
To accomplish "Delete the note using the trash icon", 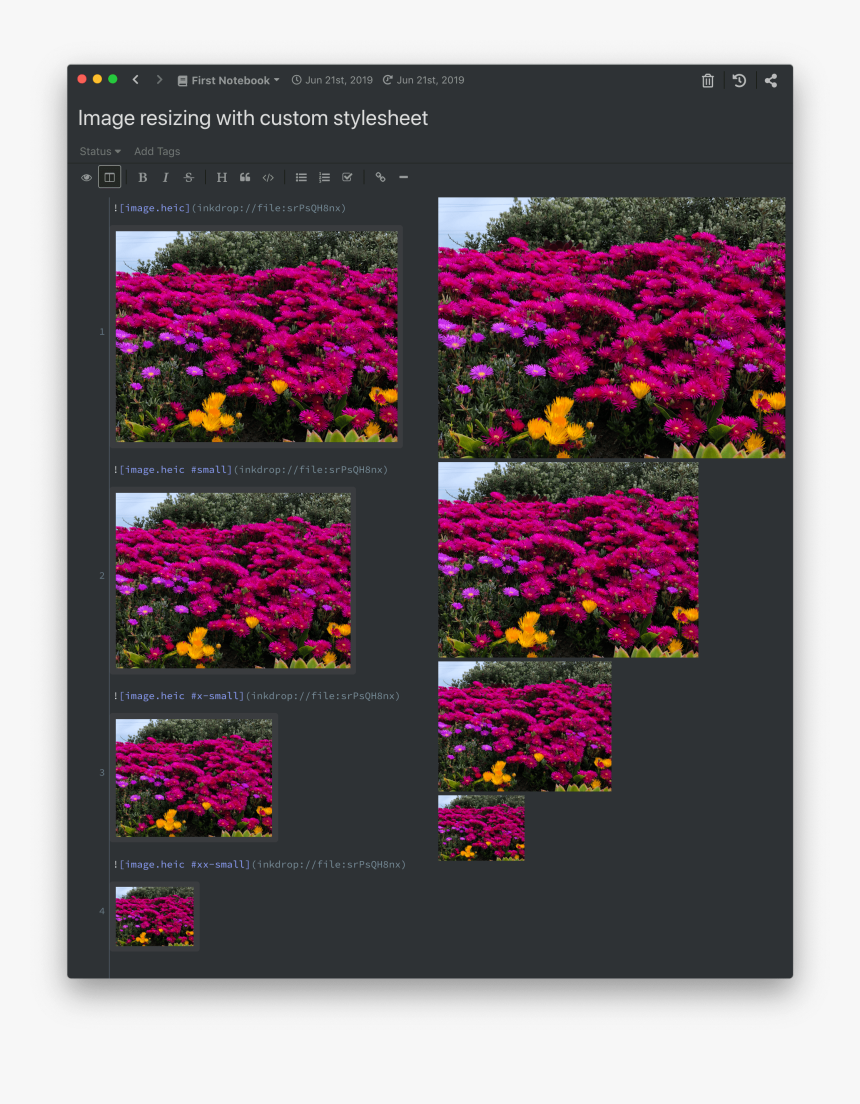I will (707, 80).
